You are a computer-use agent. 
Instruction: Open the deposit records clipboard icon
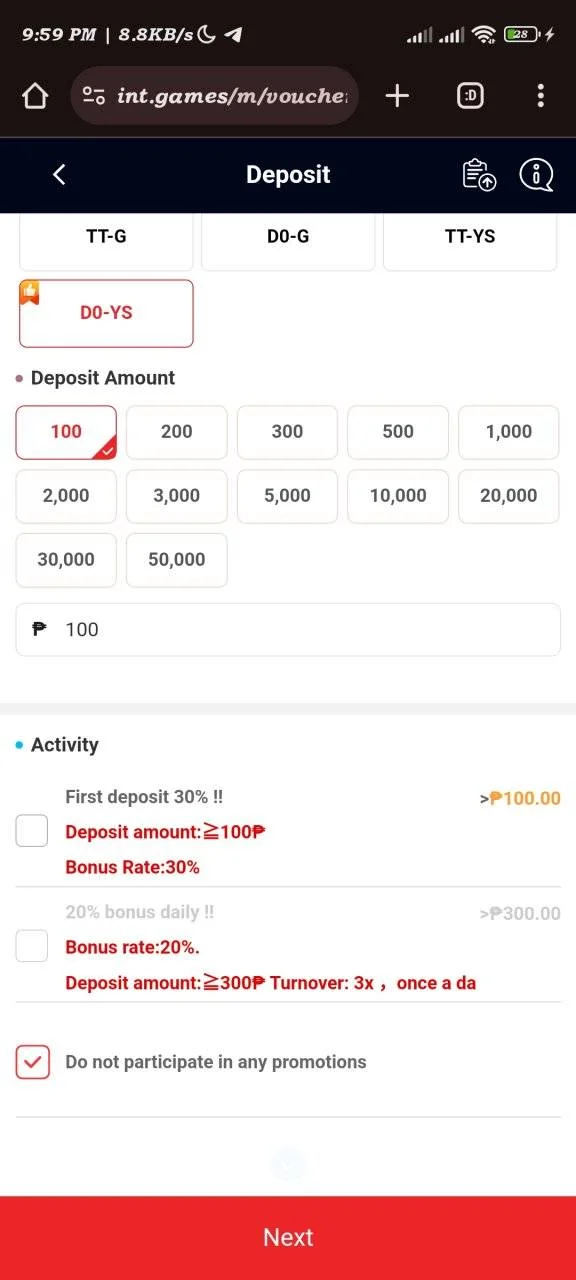(x=479, y=175)
